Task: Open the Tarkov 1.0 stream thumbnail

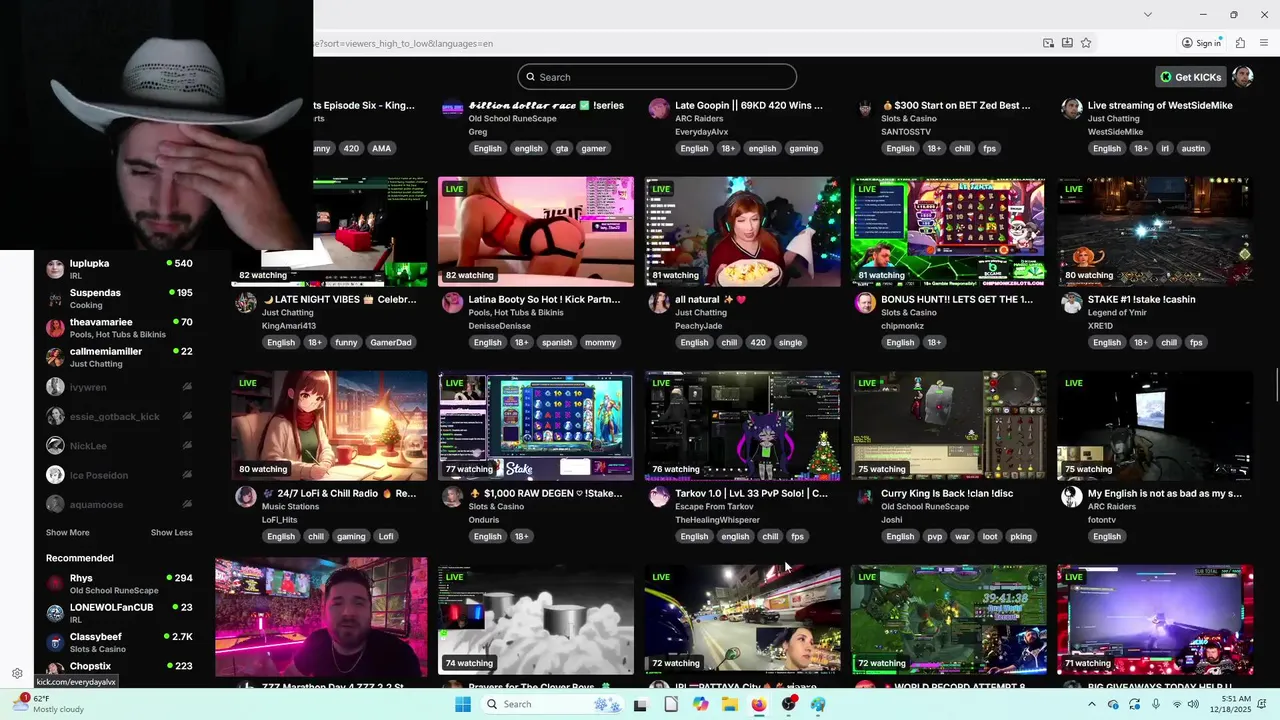Action: pos(742,426)
